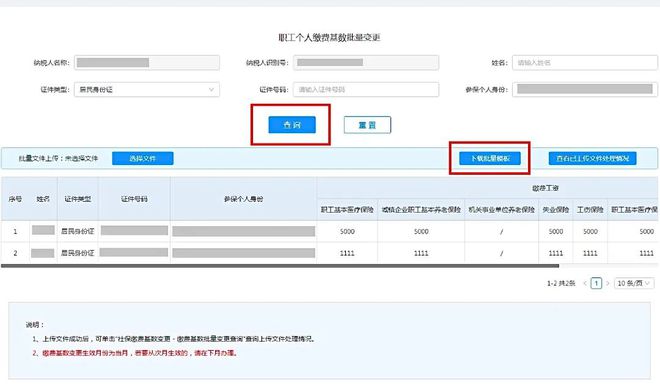Click the 参保个人身份 input field
This screenshot has width=660, height=385.
tap(585, 89)
